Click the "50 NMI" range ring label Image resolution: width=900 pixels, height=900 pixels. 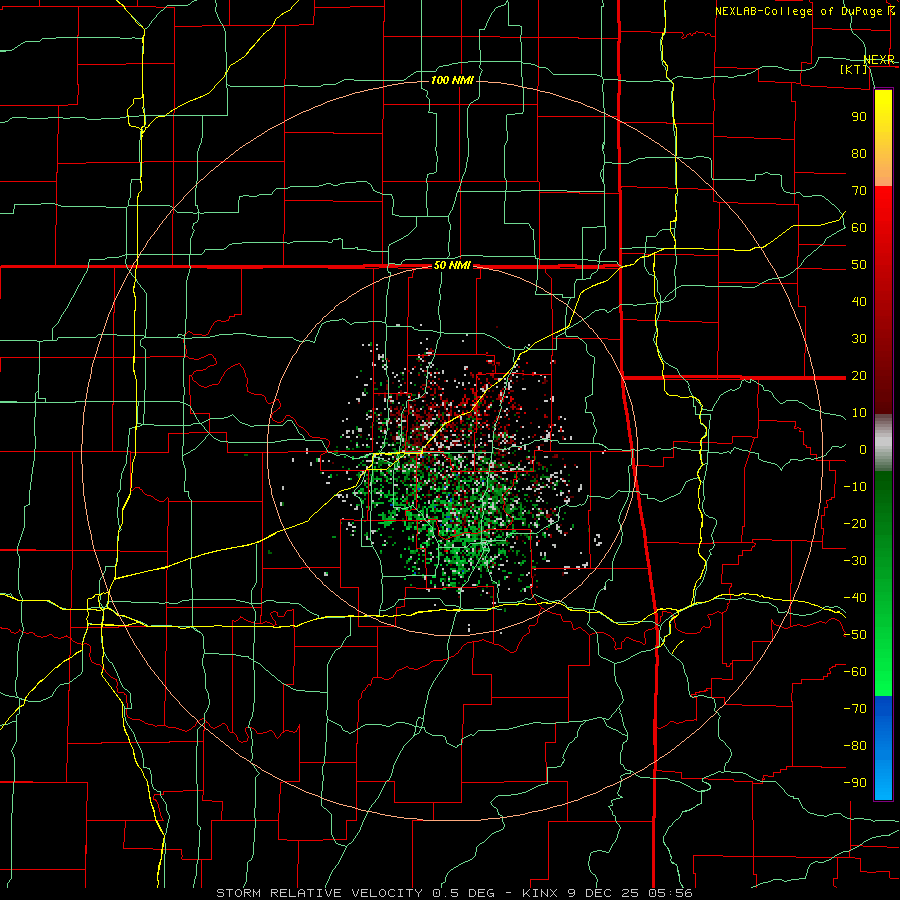(x=452, y=265)
